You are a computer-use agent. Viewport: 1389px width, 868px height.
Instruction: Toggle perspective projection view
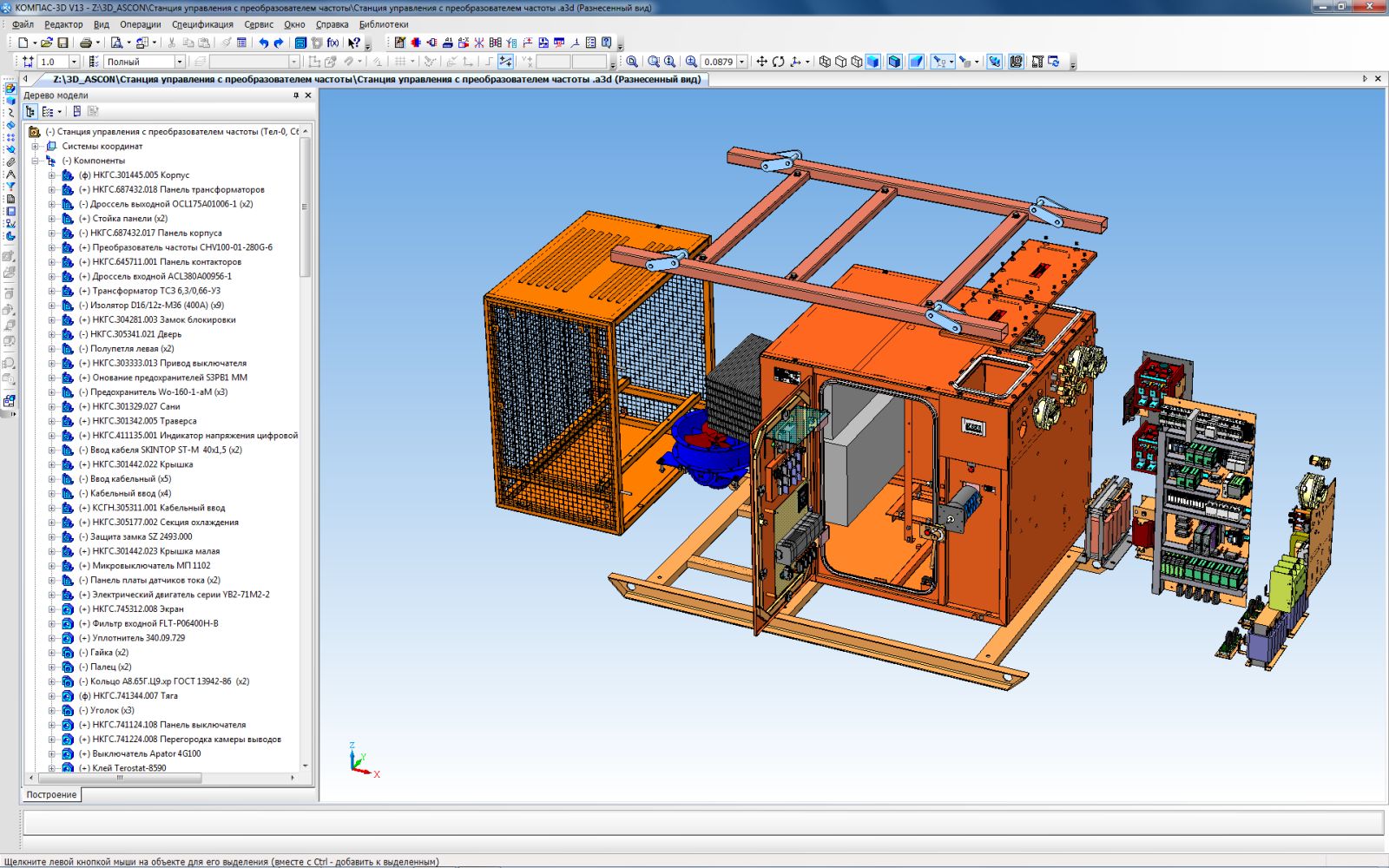click(x=916, y=62)
